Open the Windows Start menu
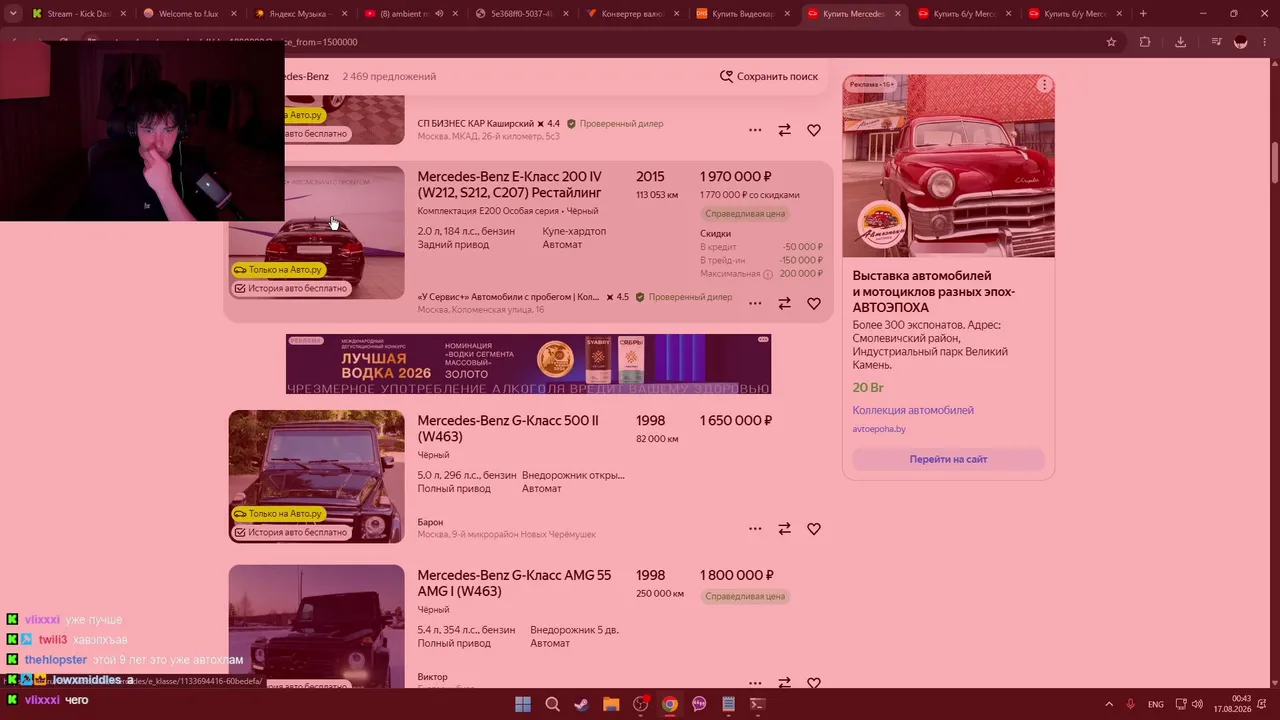Viewport: 1280px width, 720px height. point(523,704)
